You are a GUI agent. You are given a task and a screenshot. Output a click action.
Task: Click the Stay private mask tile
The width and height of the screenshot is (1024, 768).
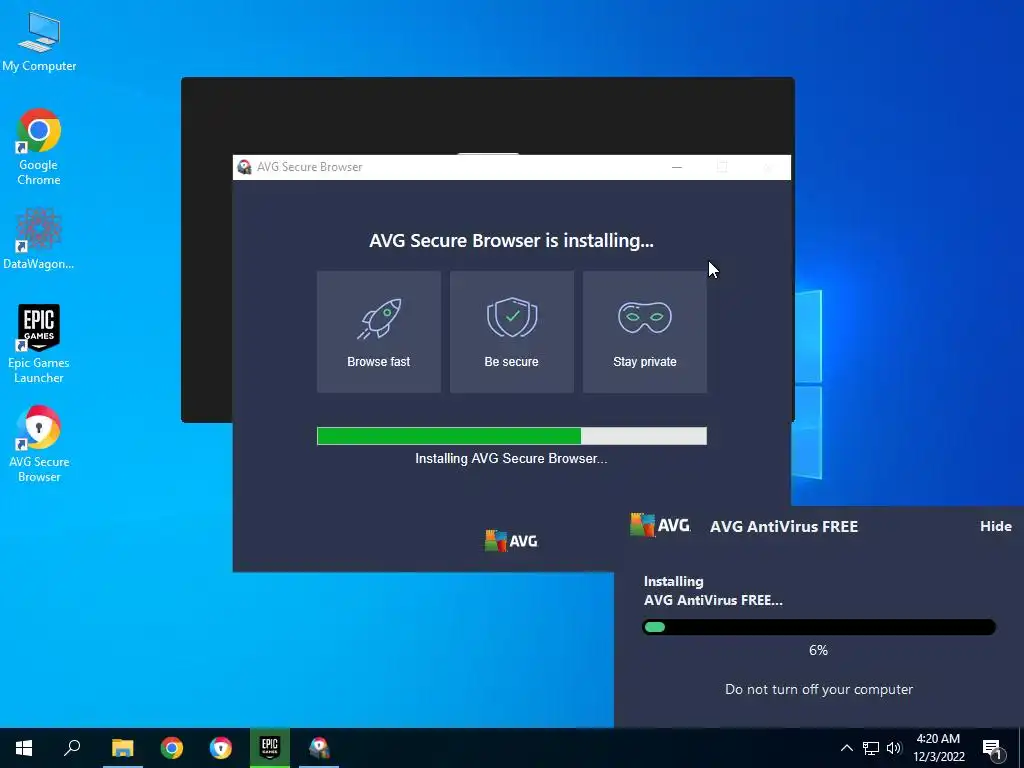click(645, 332)
